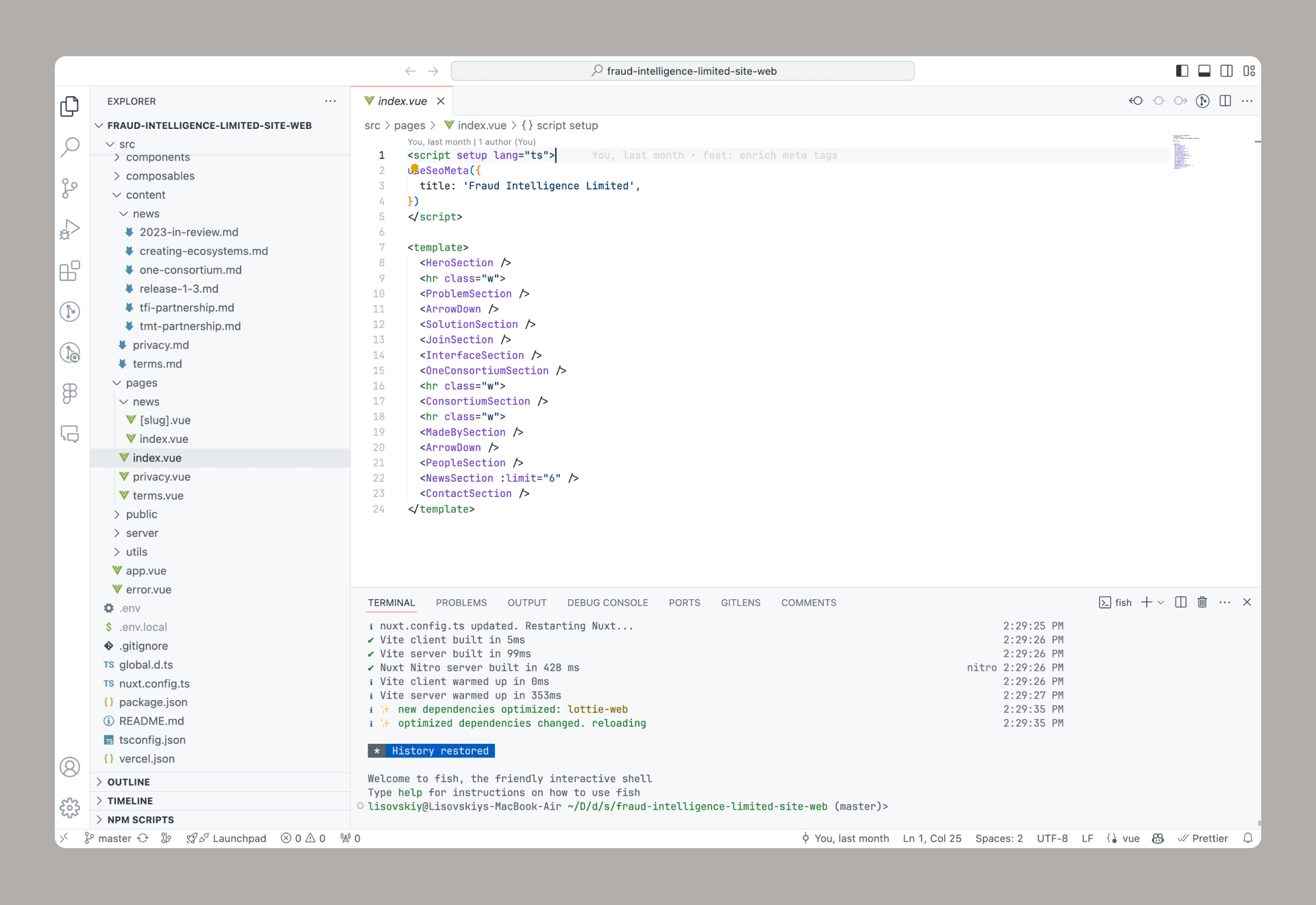Close the terminal panel
The height and width of the screenshot is (905, 1316).
click(1247, 602)
